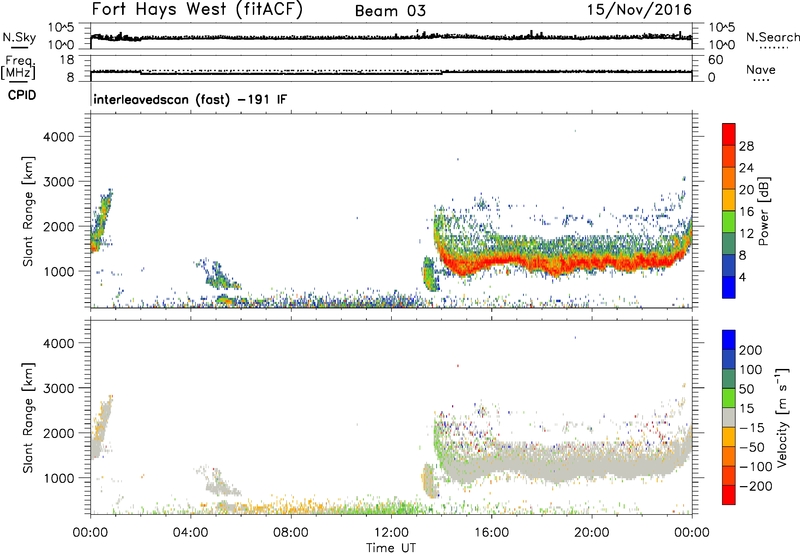Click the 'Freq. [MHz]' axis label
The width and height of the screenshot is (800, 554).
[19, 68]
